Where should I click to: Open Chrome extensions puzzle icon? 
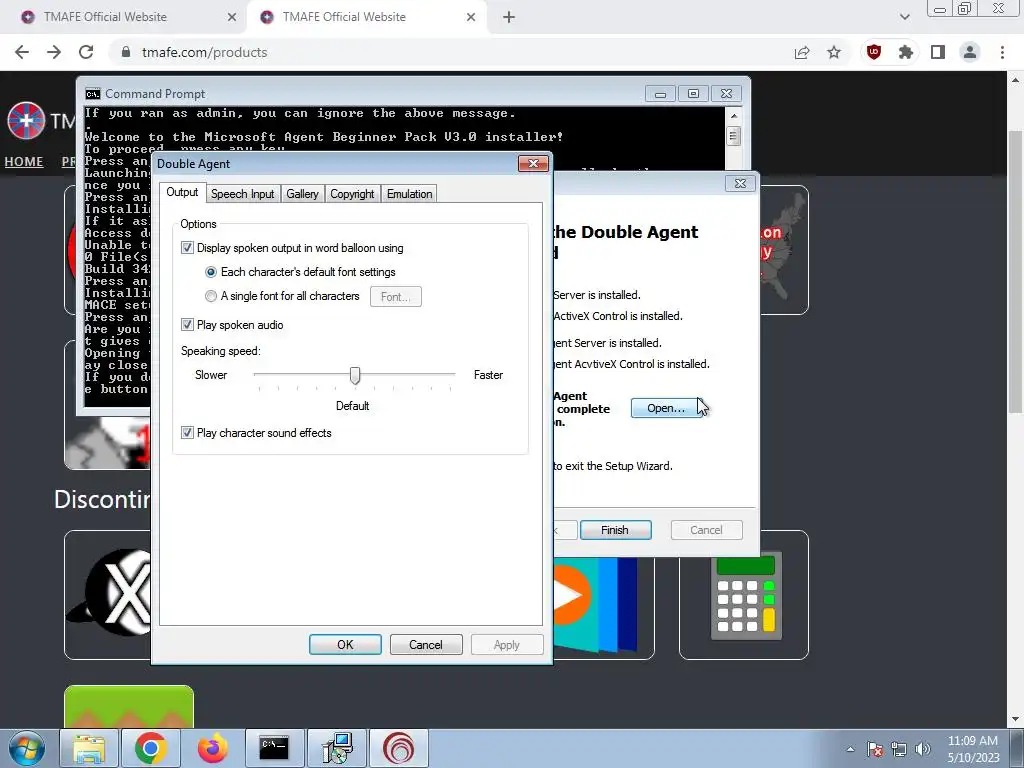point(906,52)
